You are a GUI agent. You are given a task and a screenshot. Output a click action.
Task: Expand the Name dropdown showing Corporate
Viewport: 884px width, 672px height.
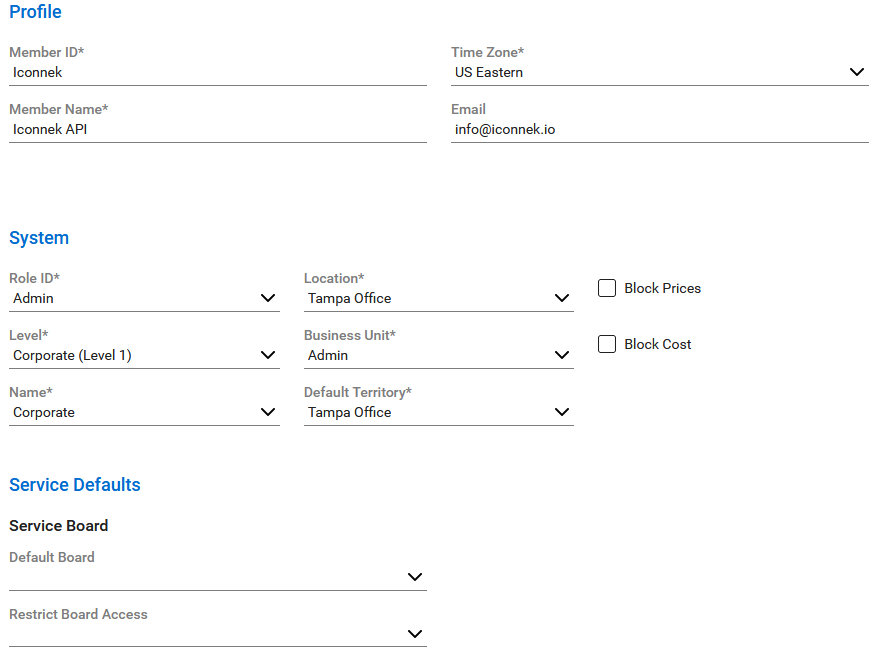click(144, 412)
